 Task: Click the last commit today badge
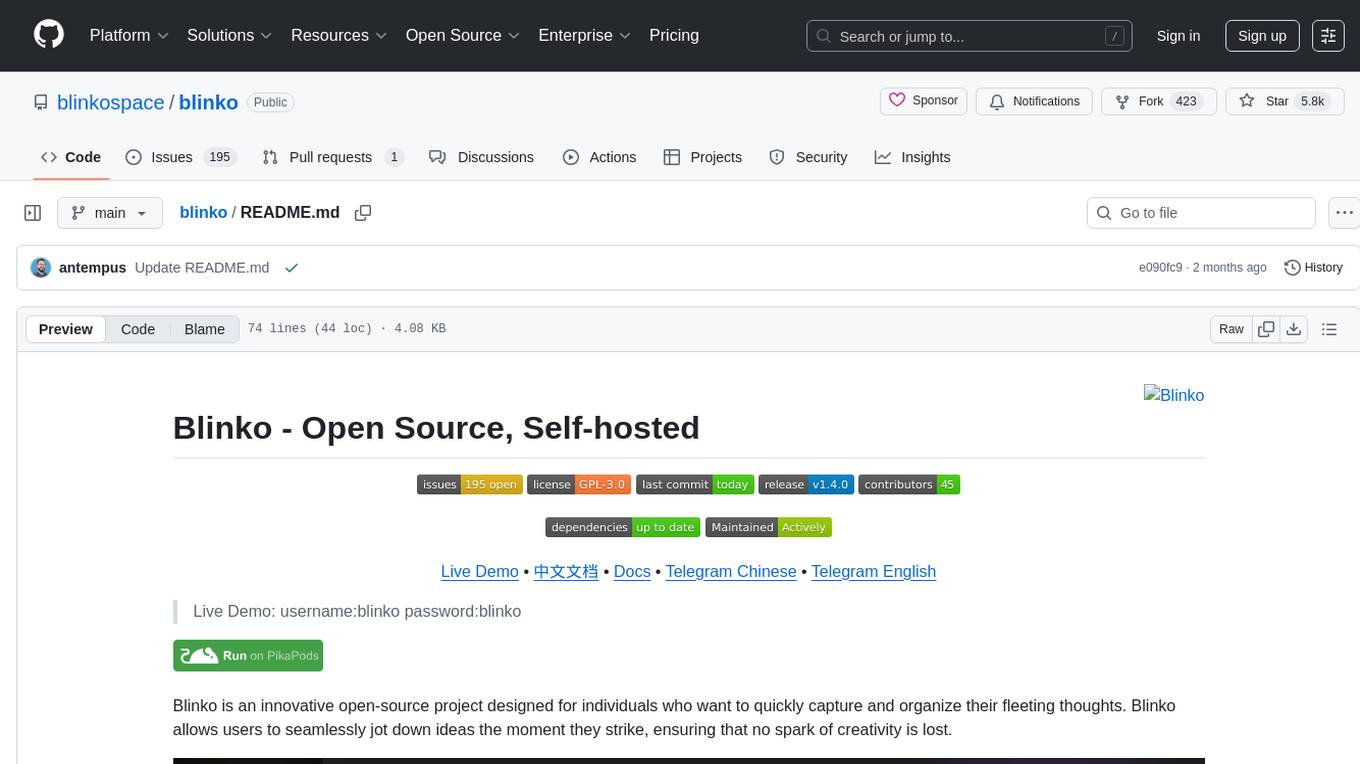tap(695, 484)
